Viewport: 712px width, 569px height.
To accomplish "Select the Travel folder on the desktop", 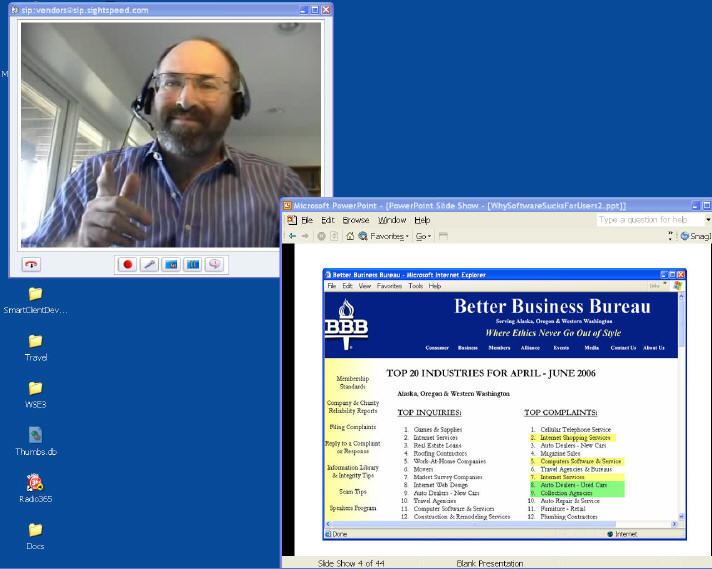I will [x=35, y=348].
